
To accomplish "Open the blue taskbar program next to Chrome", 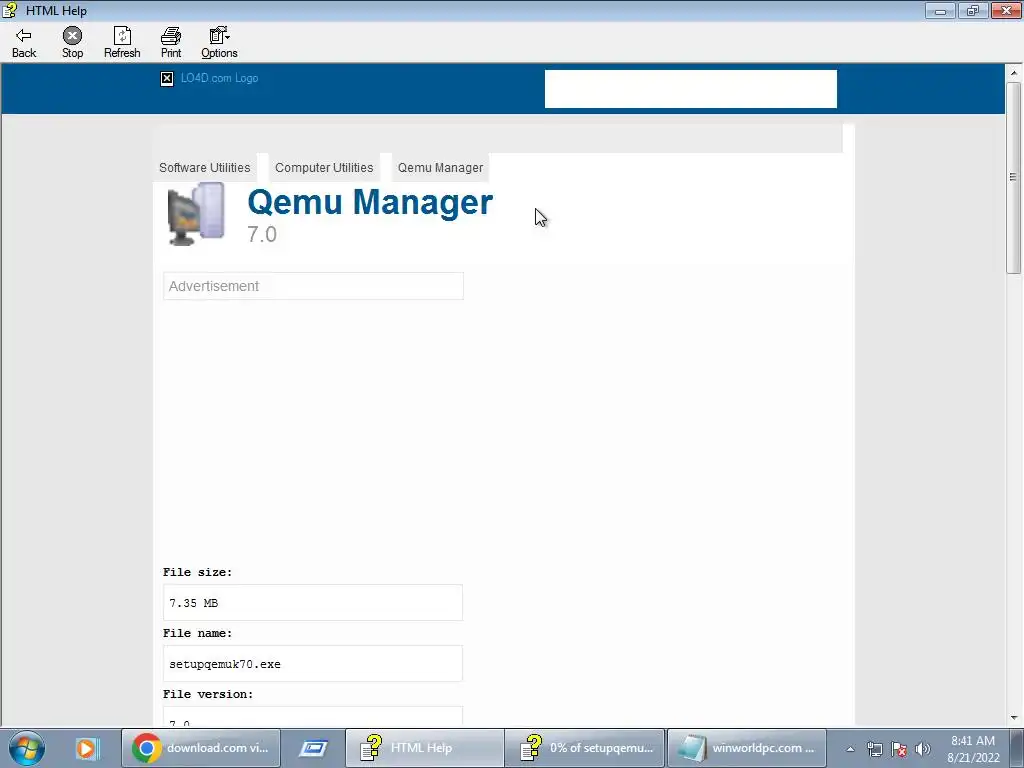I will [313, 748].
